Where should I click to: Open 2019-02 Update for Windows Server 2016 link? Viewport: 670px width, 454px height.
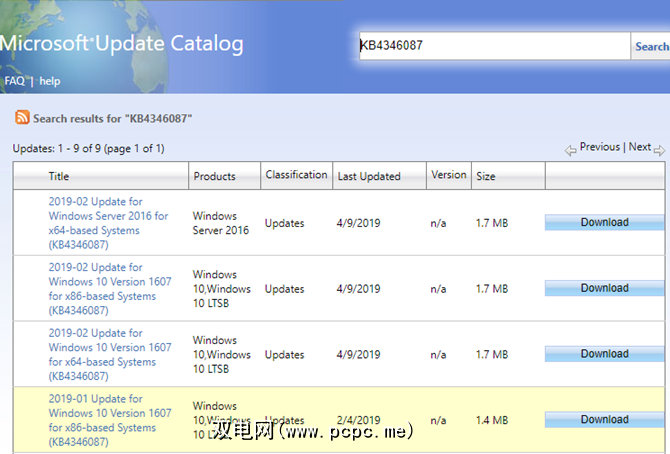[x=109, y=223]
